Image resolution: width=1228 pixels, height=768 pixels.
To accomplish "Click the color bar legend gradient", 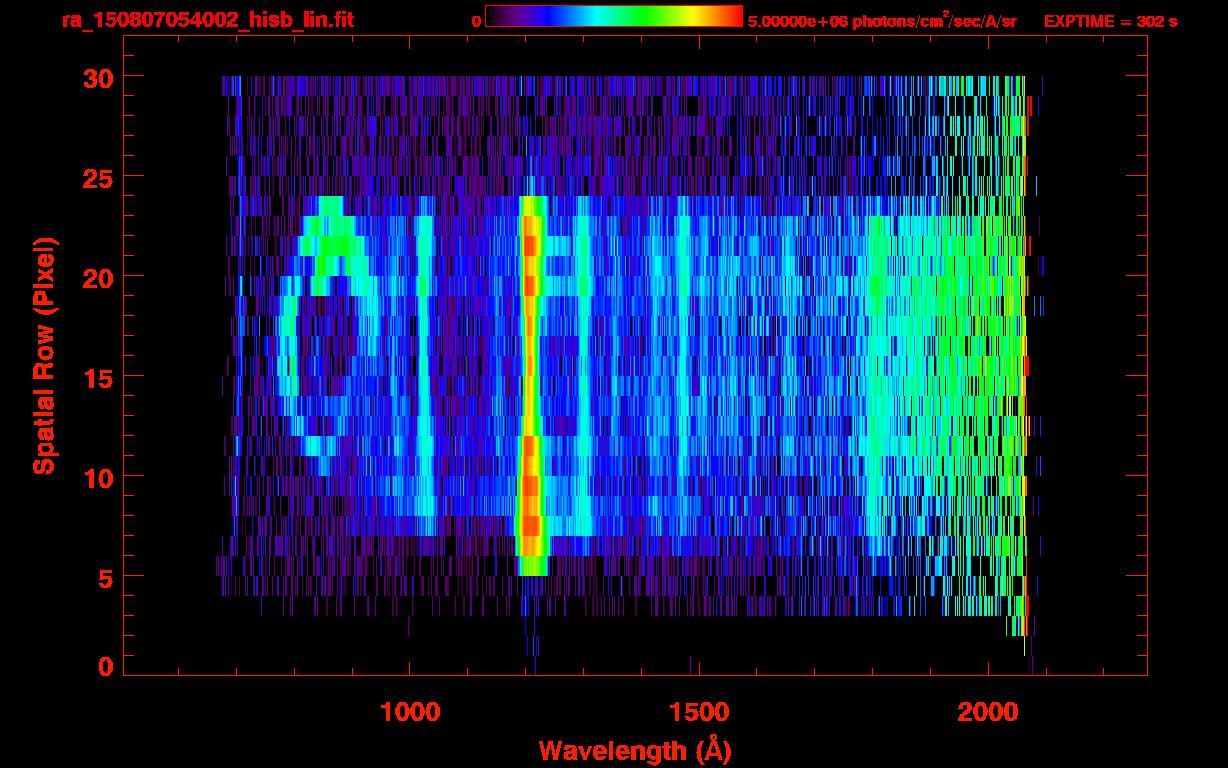I will pos(614,17).
